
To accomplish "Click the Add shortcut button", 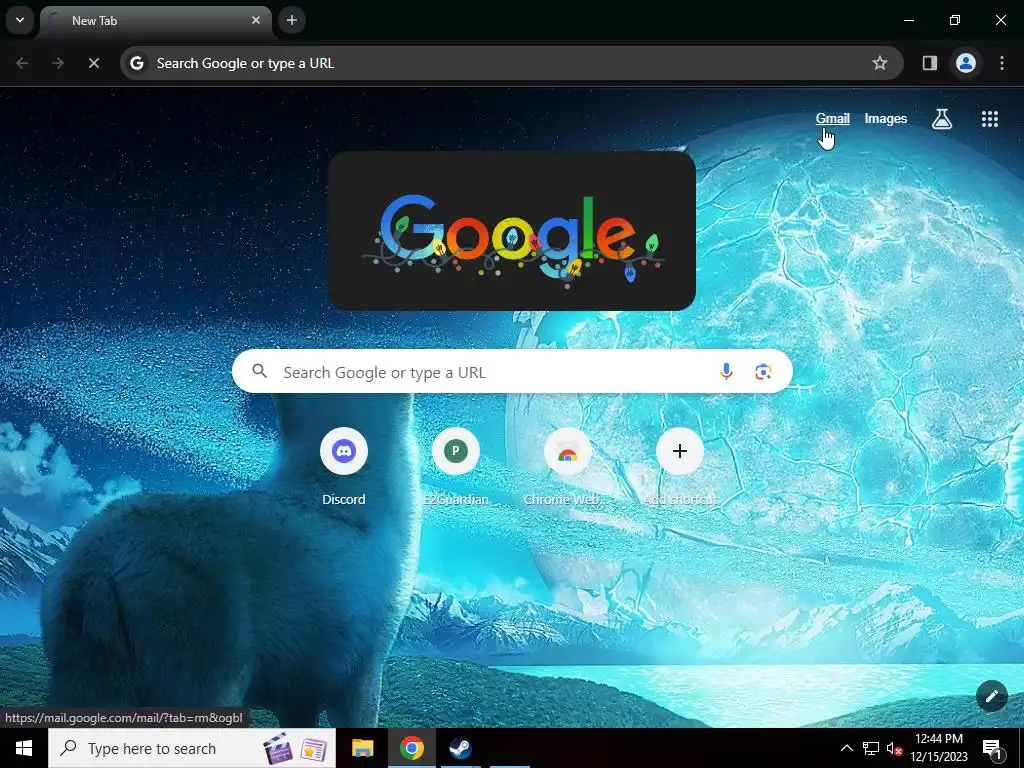I will tap(680, 468).
